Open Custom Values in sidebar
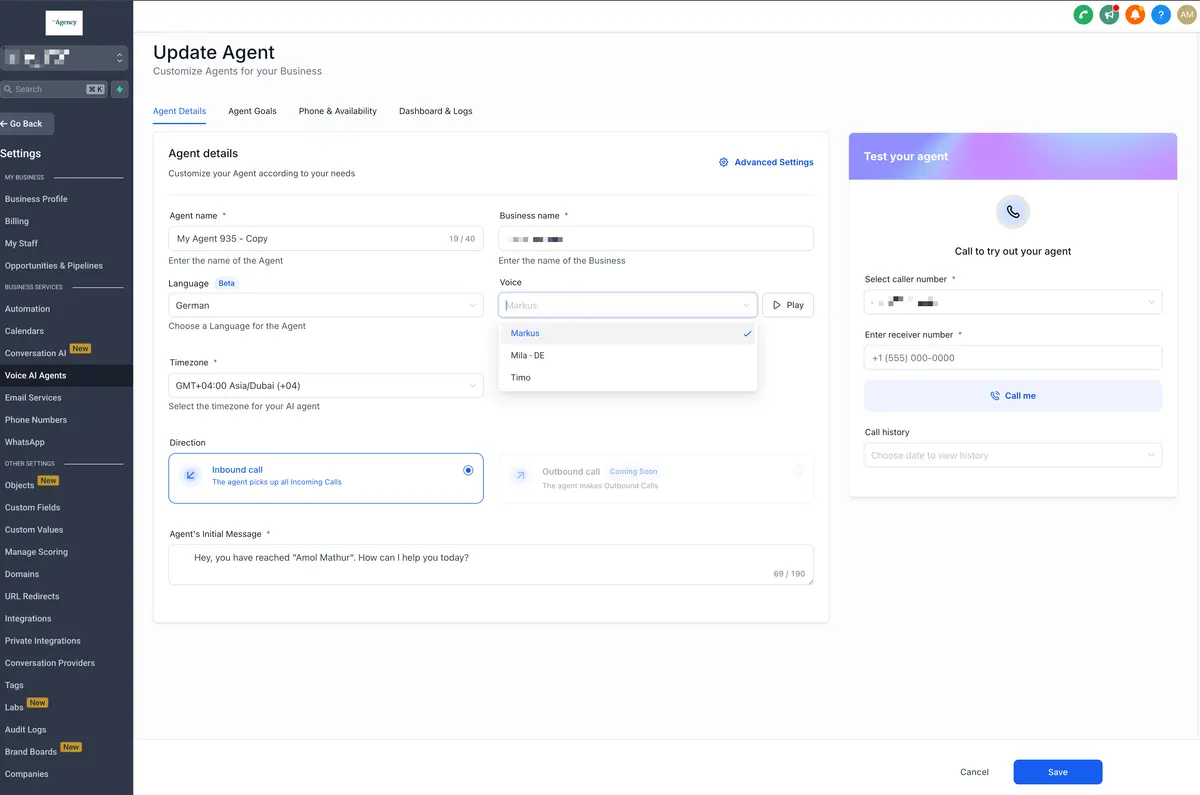This screenshot has width=1200, height=795. (x=34, y=530)
